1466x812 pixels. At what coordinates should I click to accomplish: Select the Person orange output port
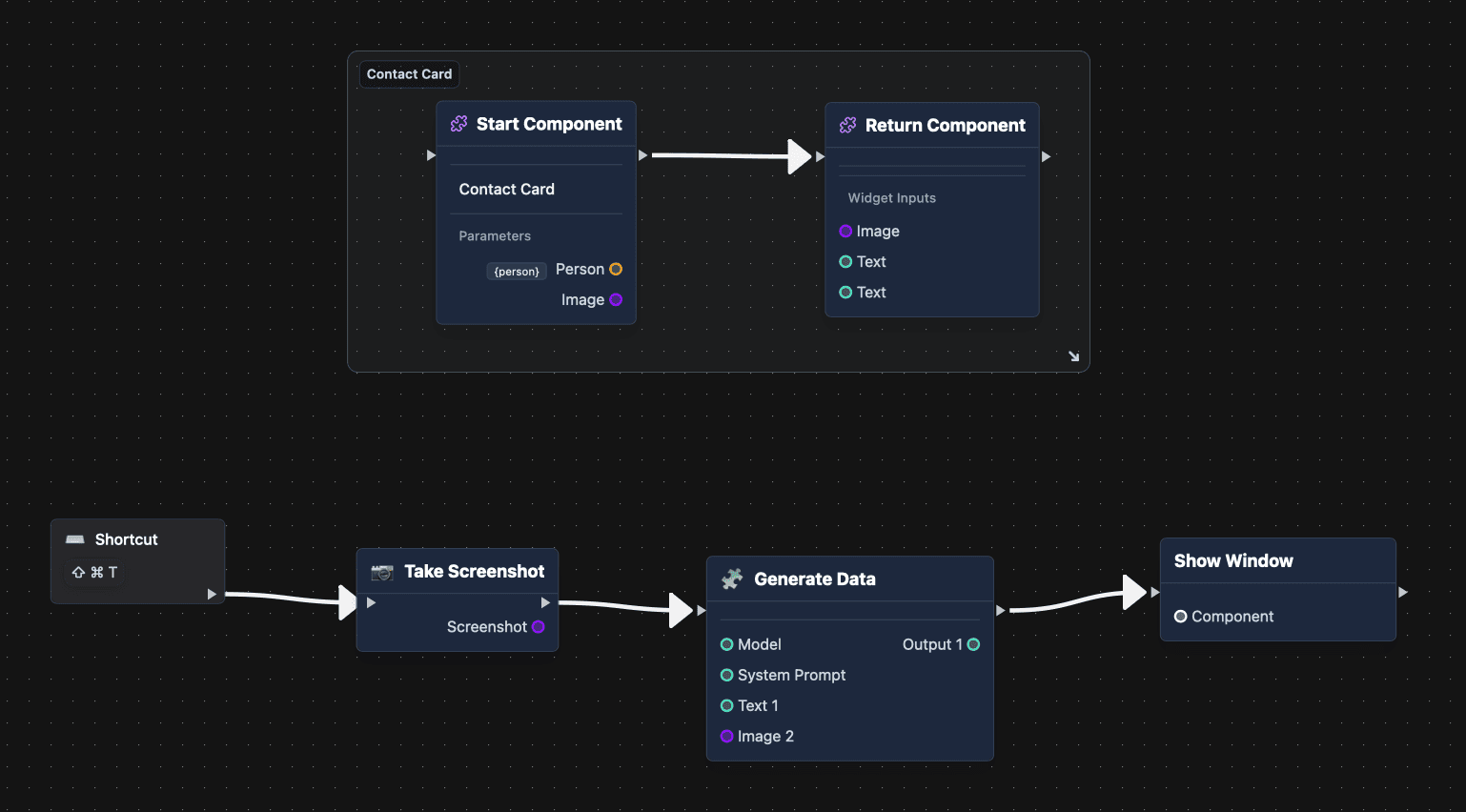pyautogui.click(x=616, y=270)
